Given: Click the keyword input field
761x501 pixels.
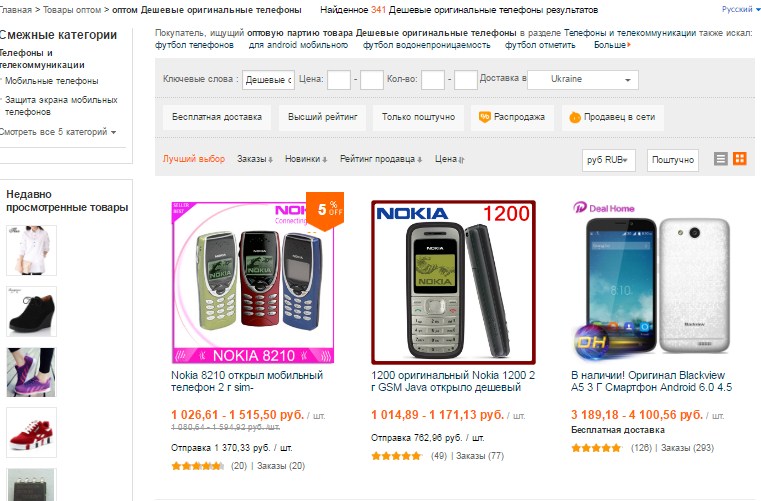Looking at the screenshot, I should [x=268, y=80].
